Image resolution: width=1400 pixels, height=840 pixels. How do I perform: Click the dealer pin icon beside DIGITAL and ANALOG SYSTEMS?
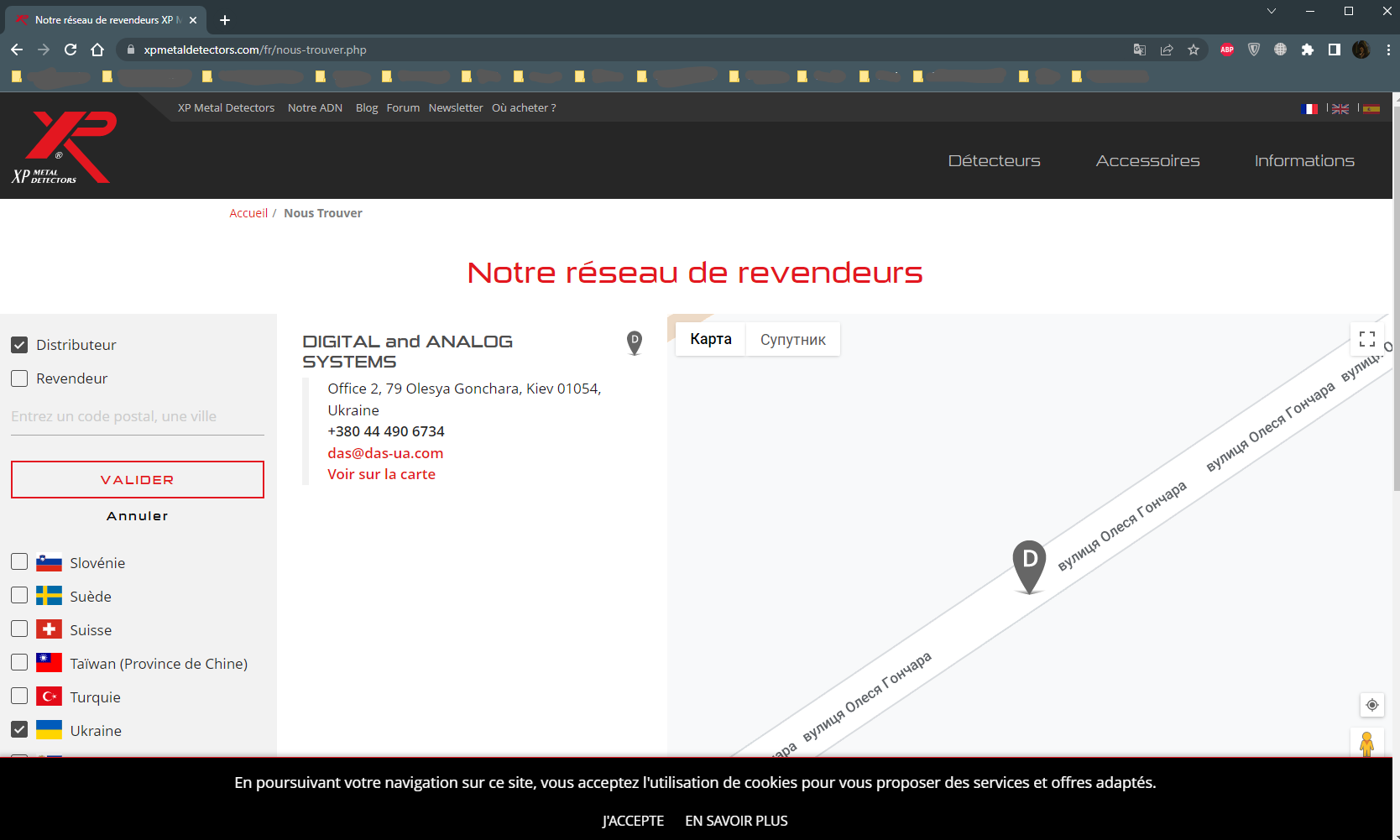[x=635, y=342]
